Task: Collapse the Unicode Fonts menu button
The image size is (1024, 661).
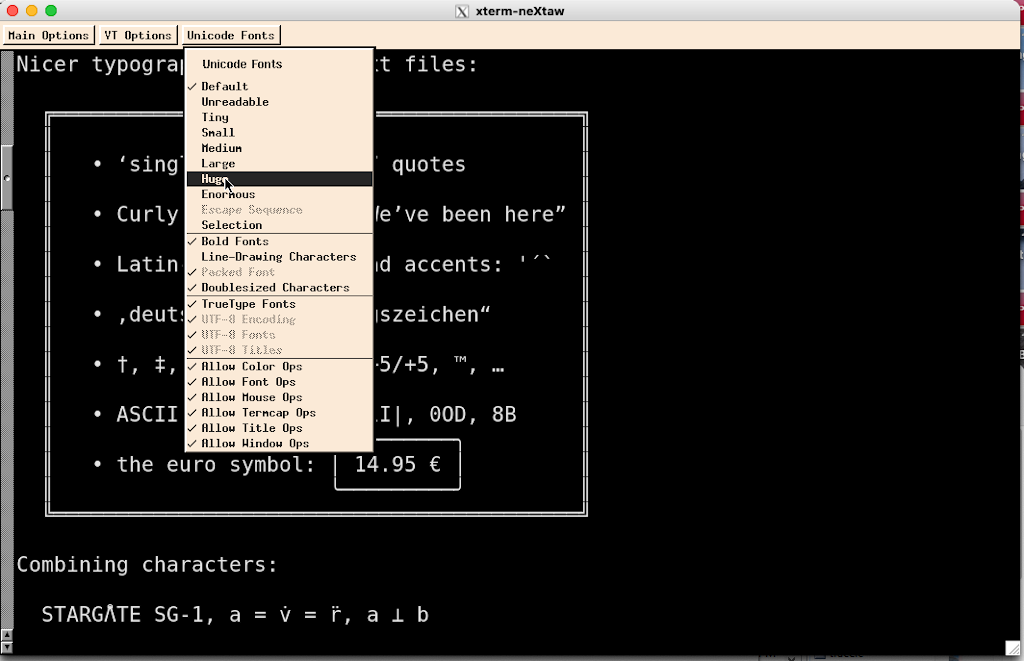Action: click(230, 35)
